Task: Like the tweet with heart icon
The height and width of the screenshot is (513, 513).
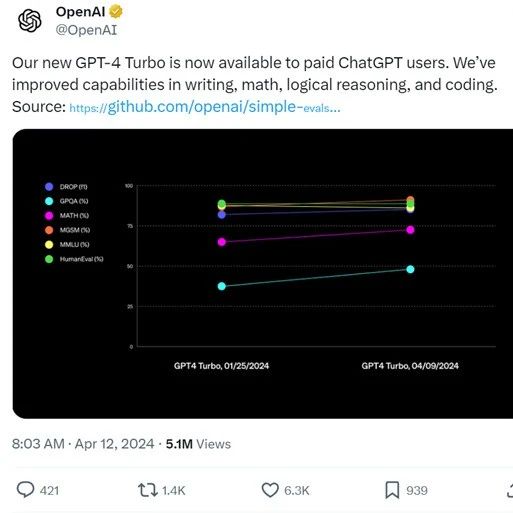Action: (x=270, y=490)
